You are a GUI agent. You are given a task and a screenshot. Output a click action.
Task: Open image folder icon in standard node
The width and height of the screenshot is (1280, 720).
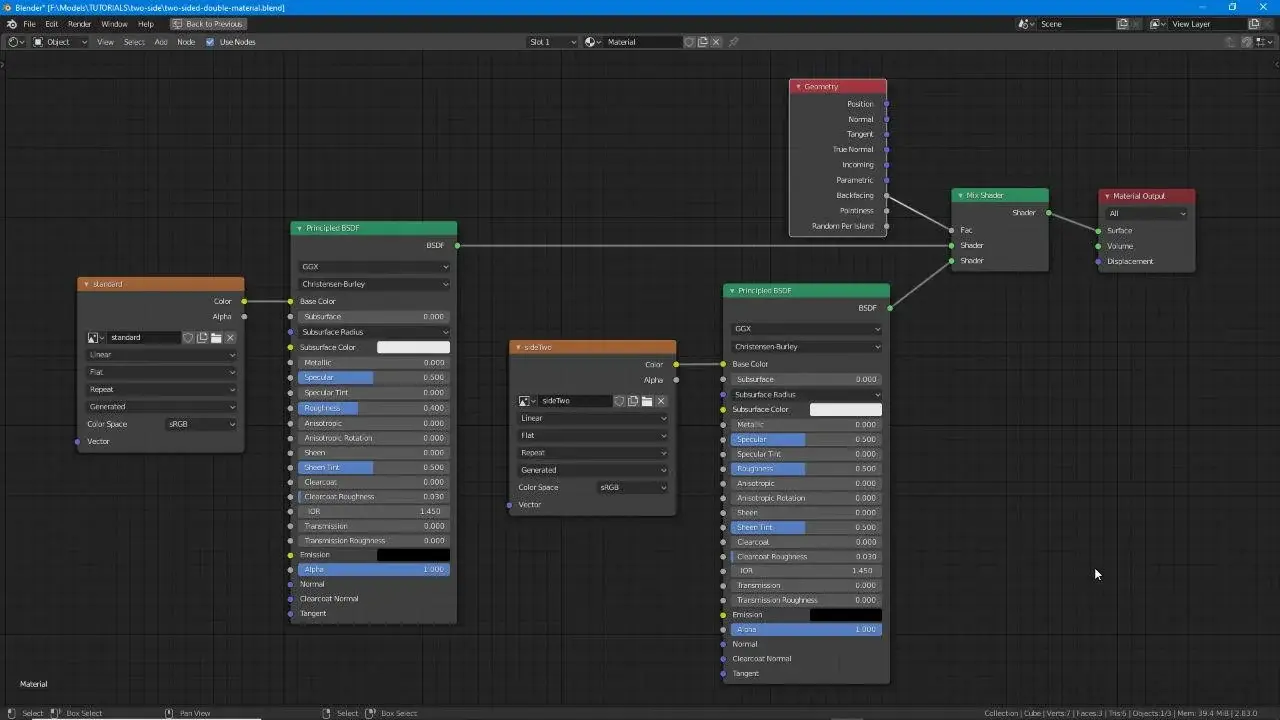coord(216,338)
